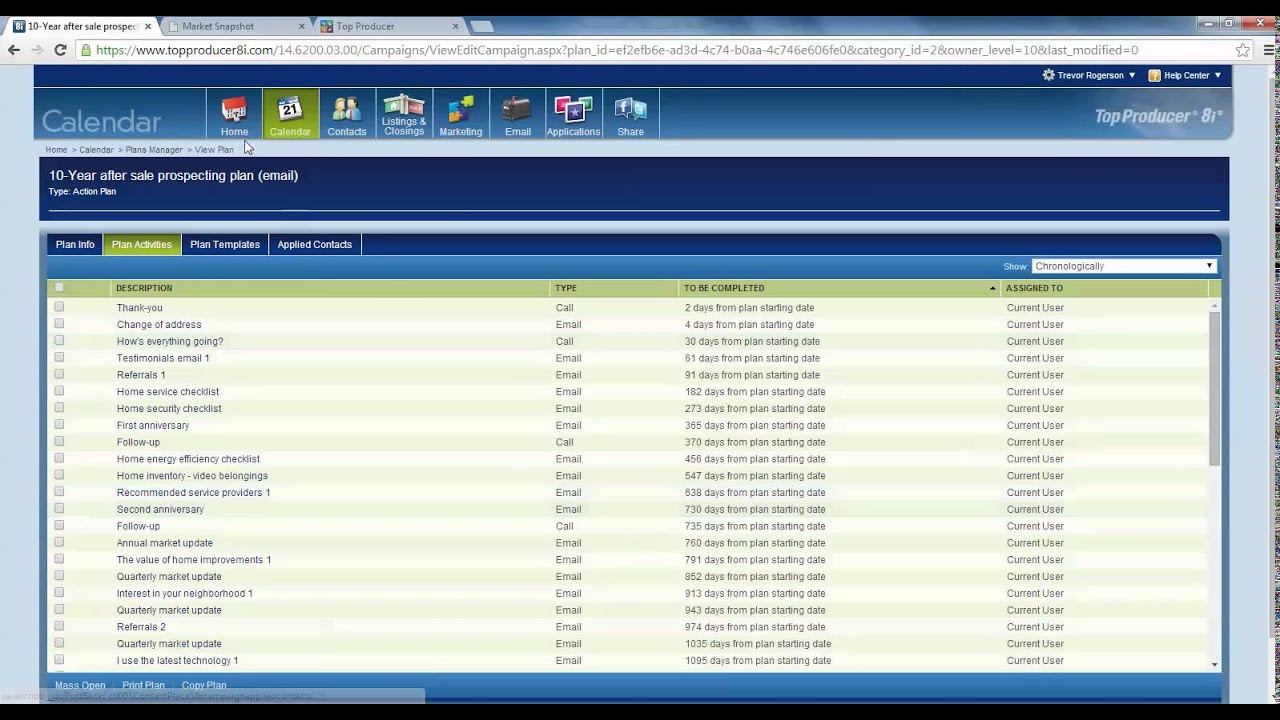Open Referrals 2 activity
This screenshot has height=720, width=1280.
pos(141,627)
